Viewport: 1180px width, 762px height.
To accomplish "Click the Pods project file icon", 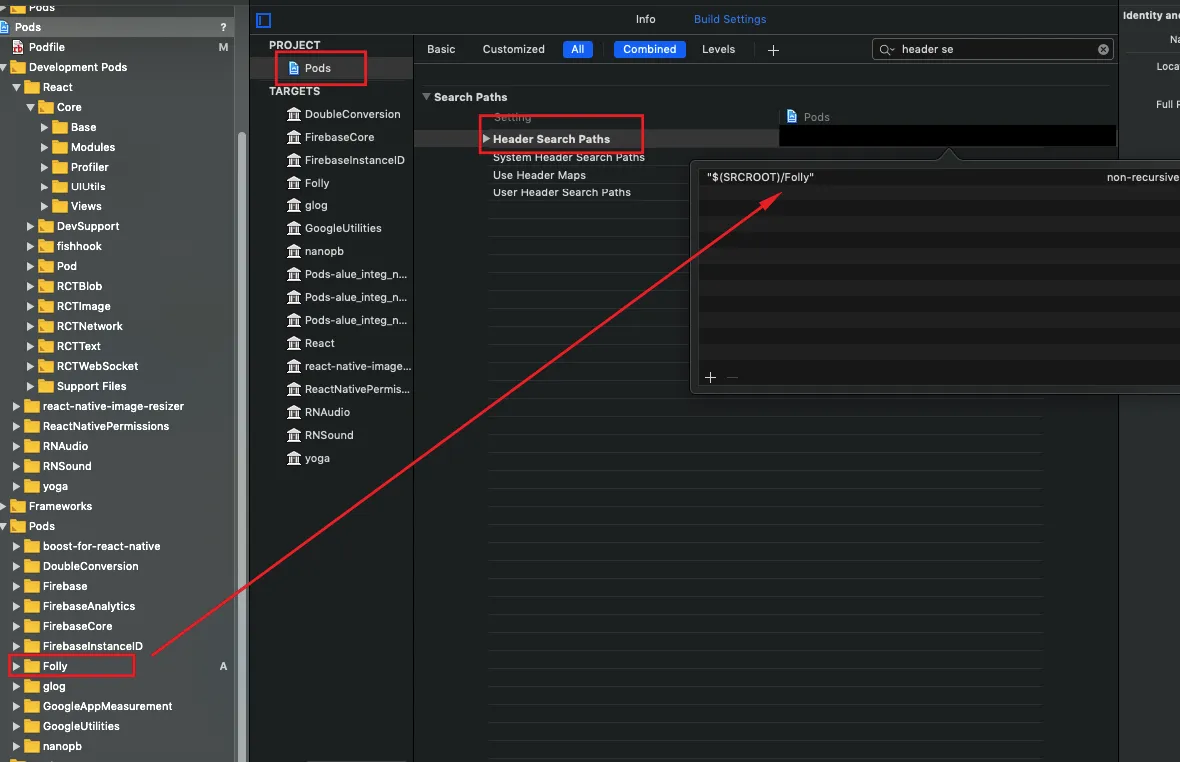I will tap(294, 68).
